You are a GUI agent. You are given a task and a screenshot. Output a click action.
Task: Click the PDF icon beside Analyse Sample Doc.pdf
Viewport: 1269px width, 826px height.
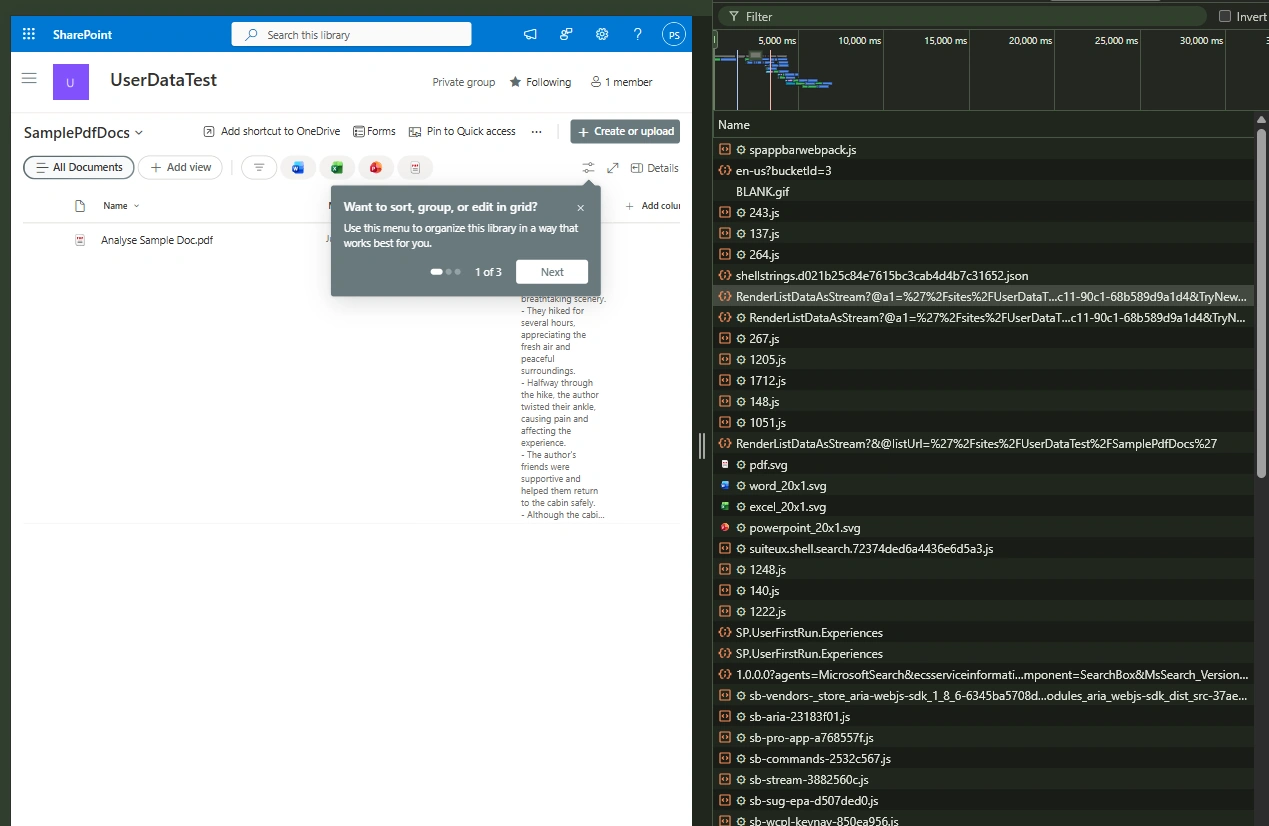pos(80,240)
